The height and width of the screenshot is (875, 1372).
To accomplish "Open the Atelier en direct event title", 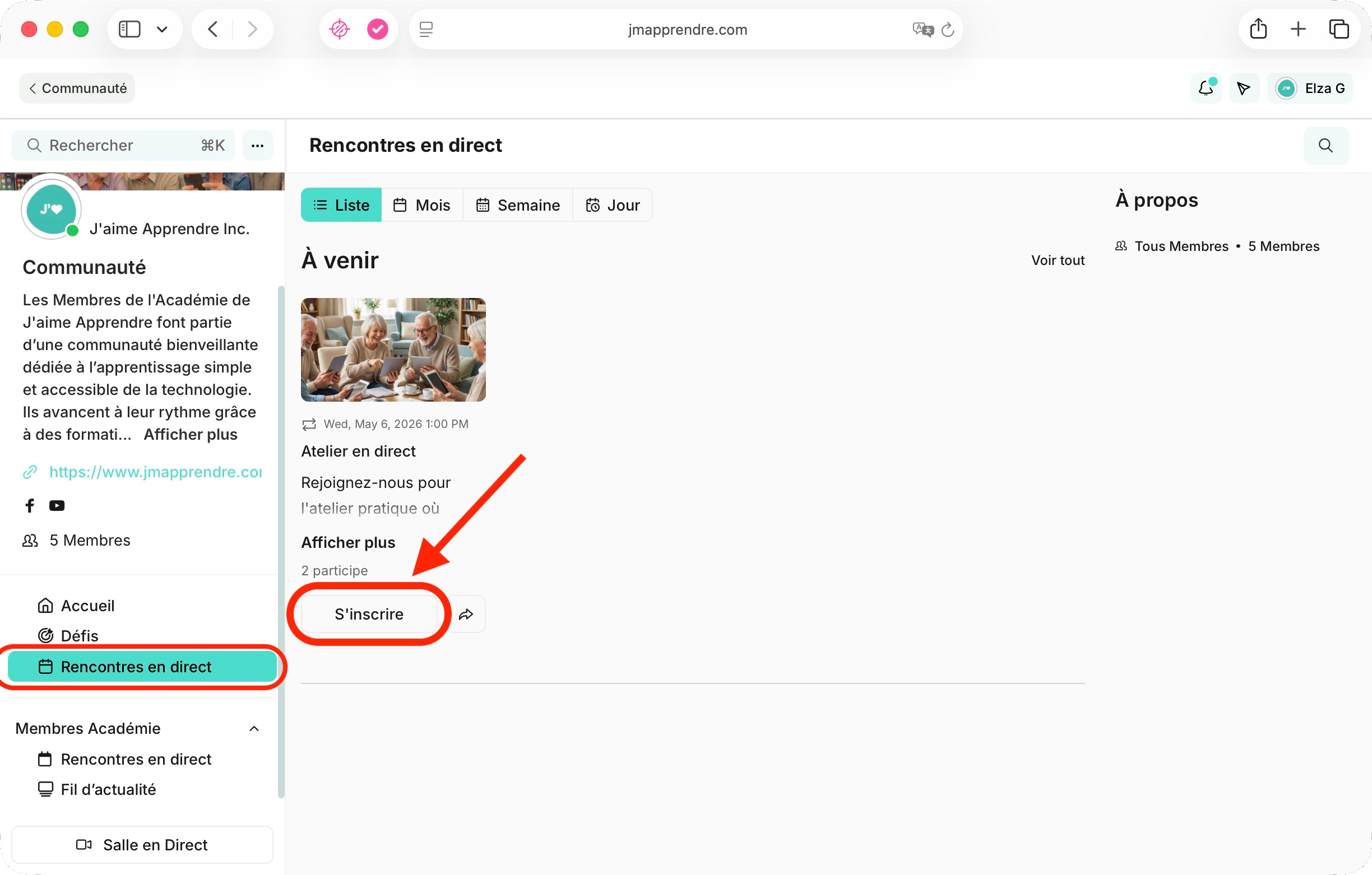I will point(358,451).
